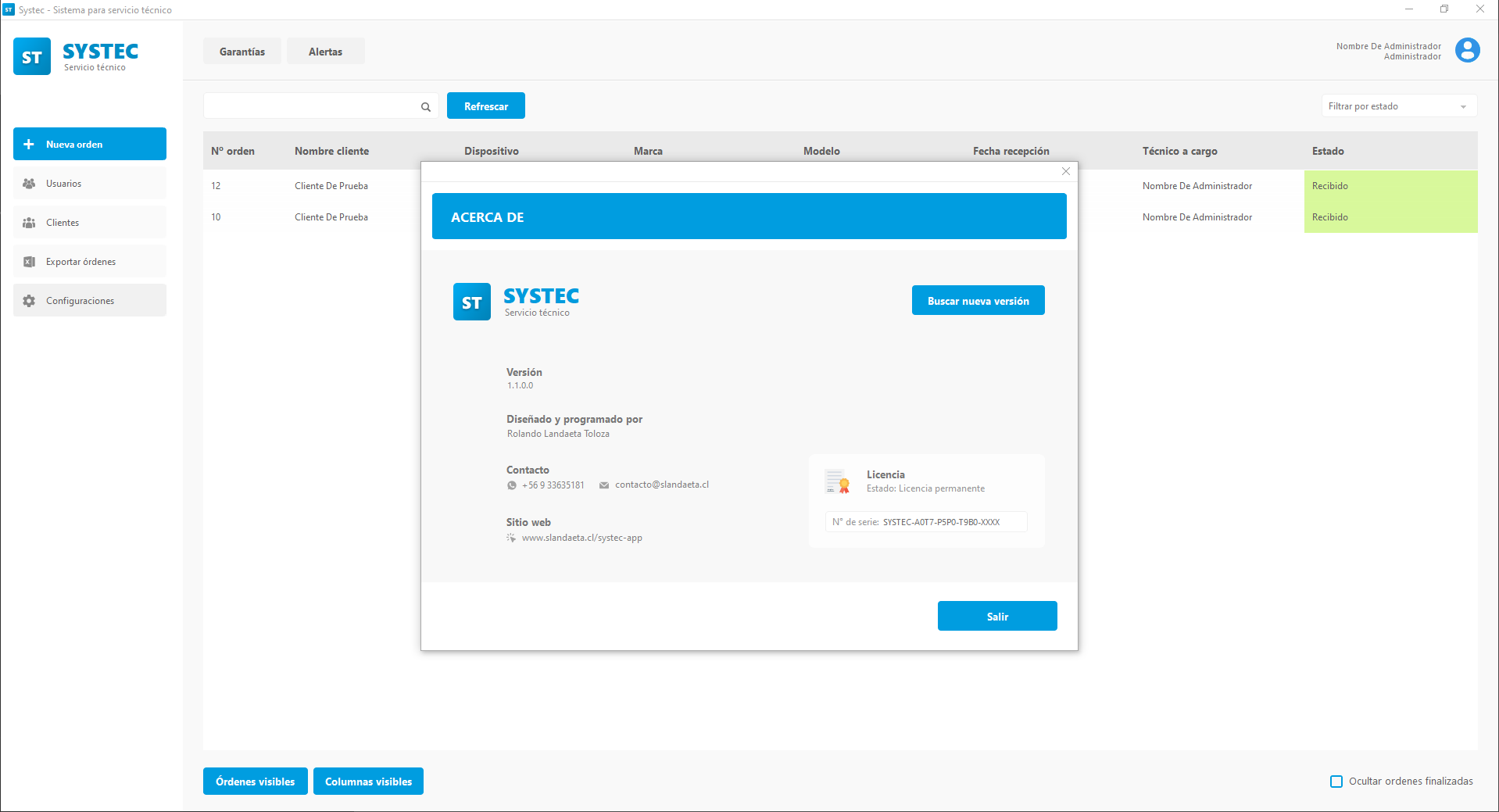Image resolution: width=1499 pixels, height=812 pixels.
Task: Open the Garantías tab
Action: 242,52
